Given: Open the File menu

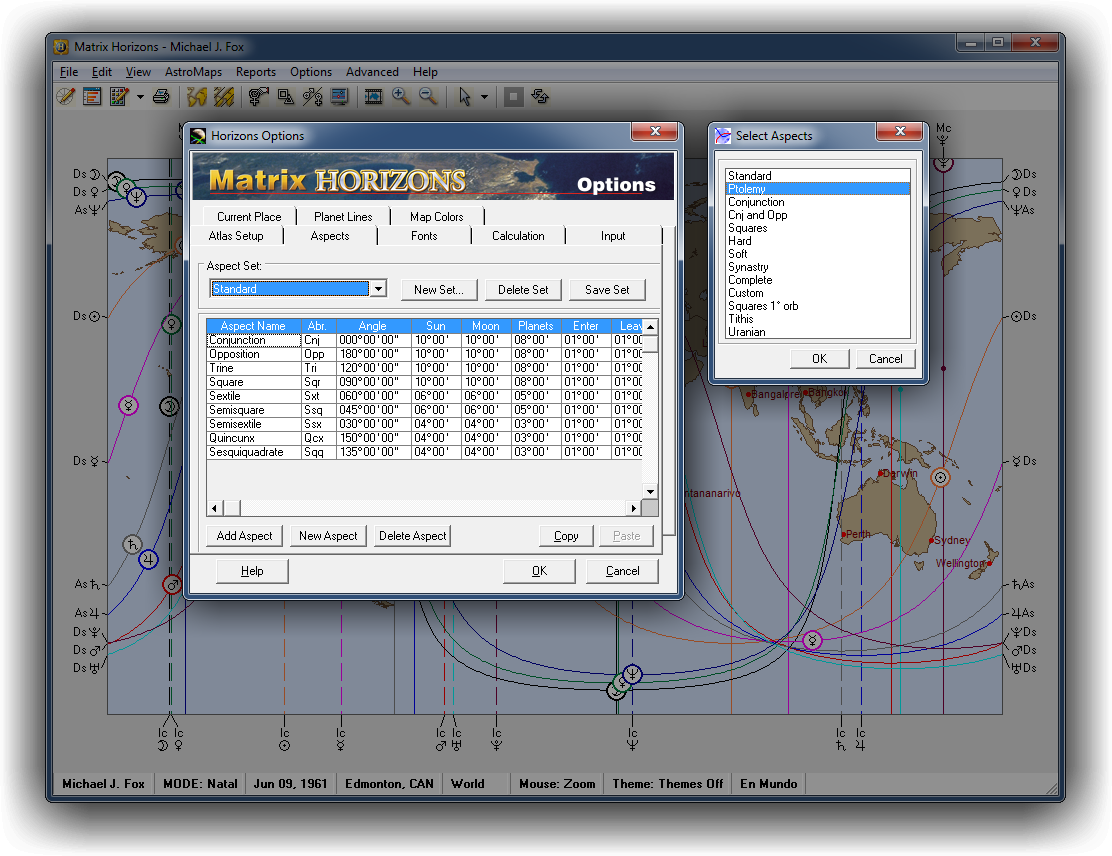Looking at the screenshot, I should pyautogui.click(x=69, y=72).
